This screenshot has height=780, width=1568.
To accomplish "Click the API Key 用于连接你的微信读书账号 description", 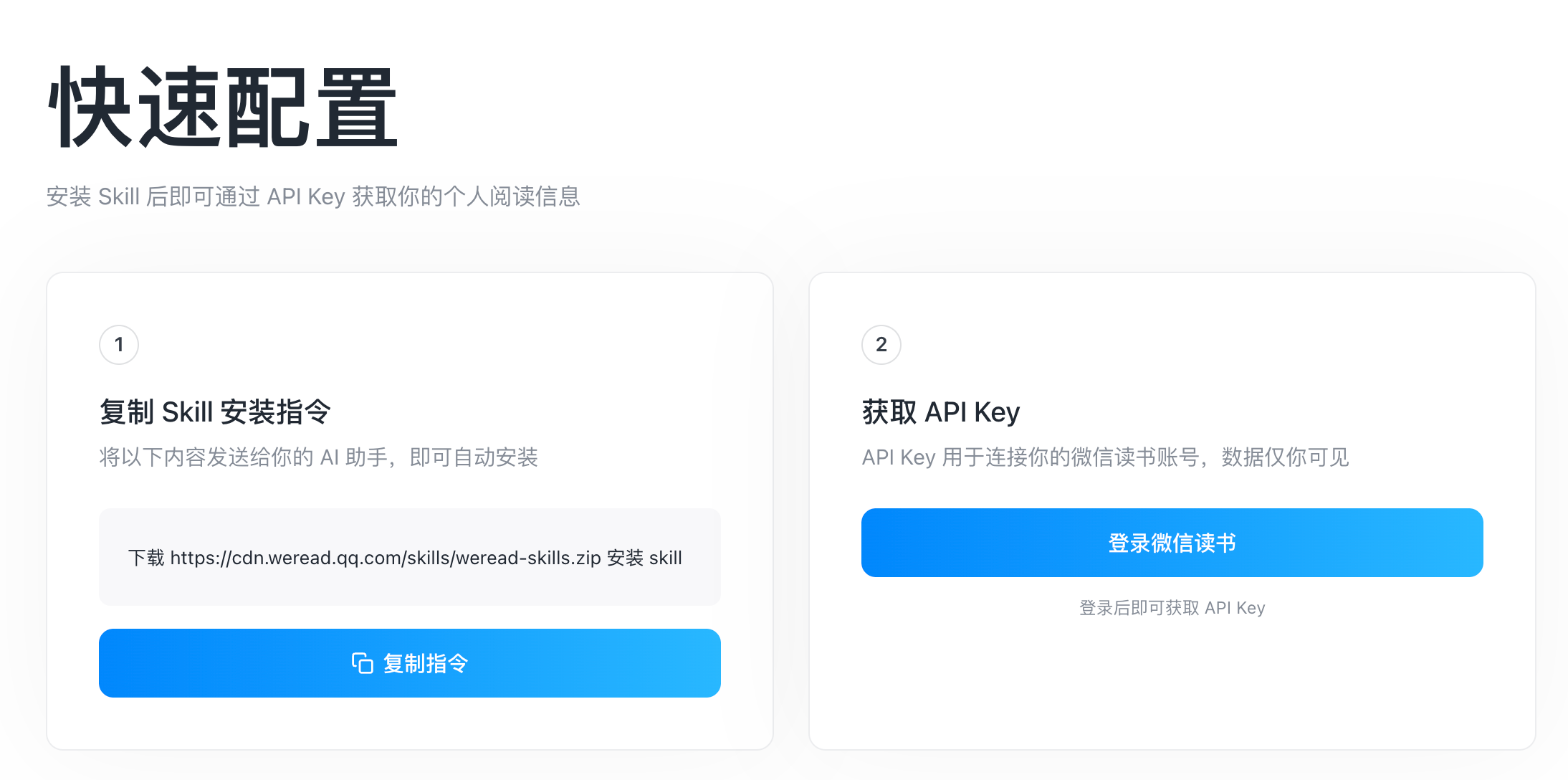I will pyautogui.click(x=1105, y=457).
